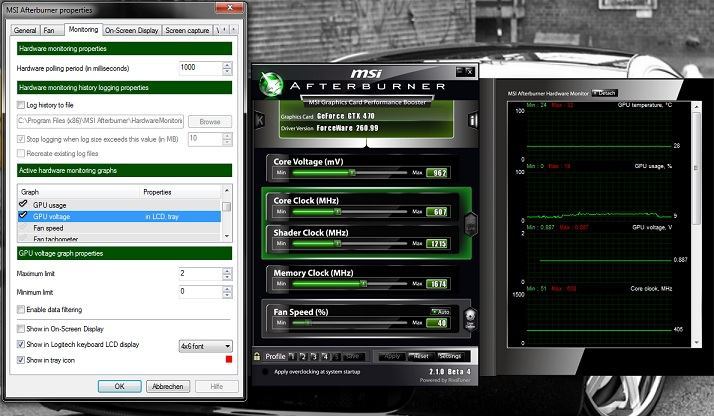Click OK in properties dialog
714x416 pixels.
(119, 386)
